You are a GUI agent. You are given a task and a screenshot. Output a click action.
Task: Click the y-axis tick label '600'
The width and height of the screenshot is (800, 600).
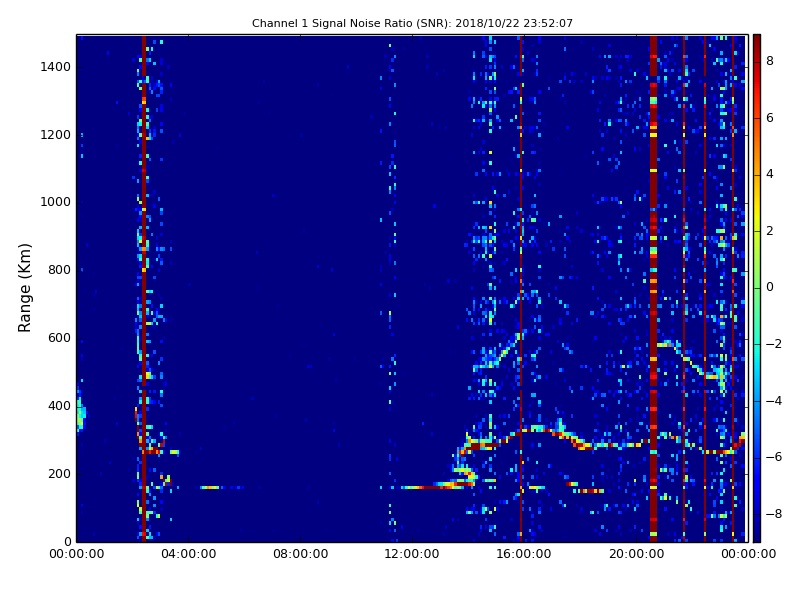(x=59, y=338)
